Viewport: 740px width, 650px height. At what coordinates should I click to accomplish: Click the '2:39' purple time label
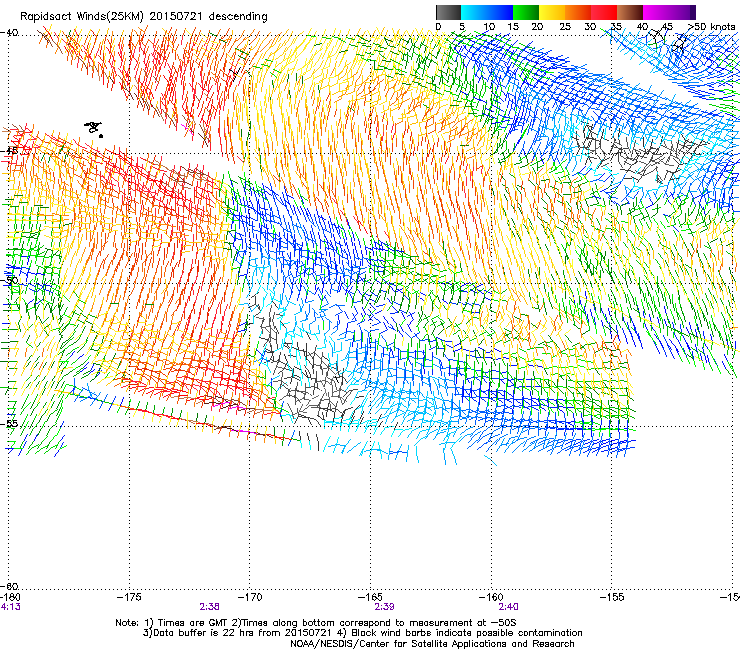[384, 607]
